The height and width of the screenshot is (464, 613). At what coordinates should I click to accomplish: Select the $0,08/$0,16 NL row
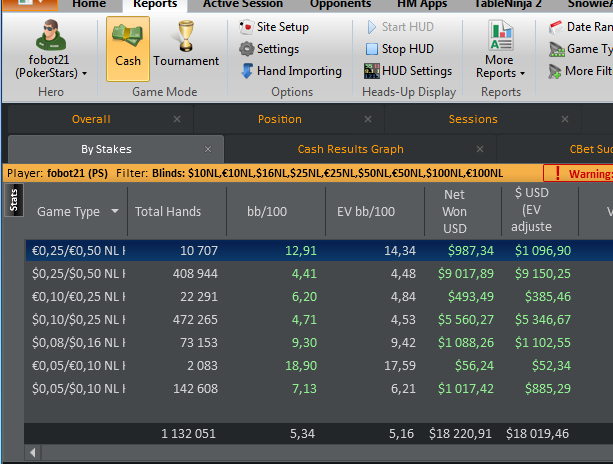click(x=319, y=343)
